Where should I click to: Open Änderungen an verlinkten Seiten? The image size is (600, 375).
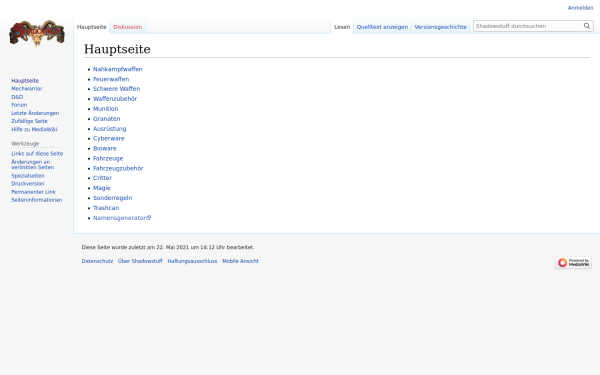(x=33, y=165)
